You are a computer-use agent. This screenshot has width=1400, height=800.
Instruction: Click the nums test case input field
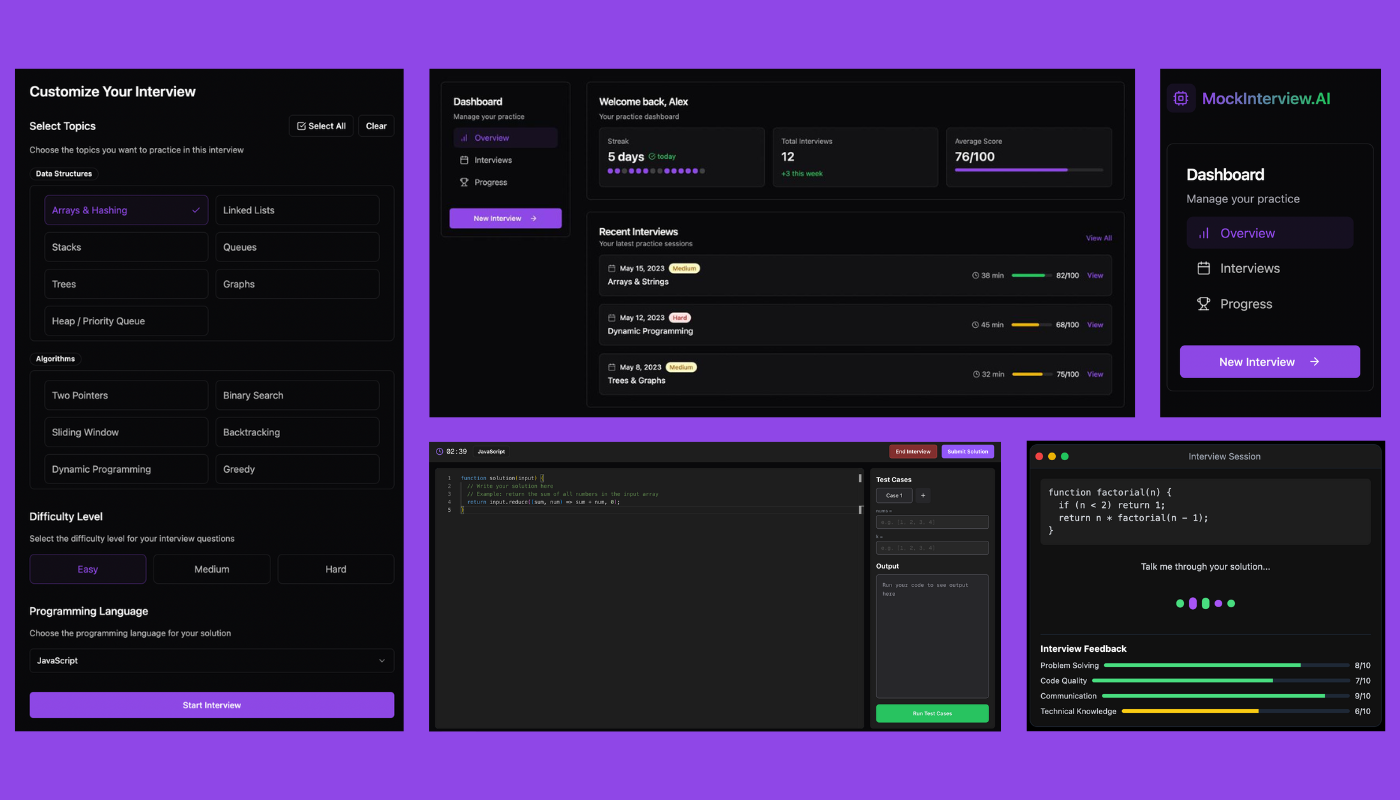pyautogui.click(x=932, y=522)
